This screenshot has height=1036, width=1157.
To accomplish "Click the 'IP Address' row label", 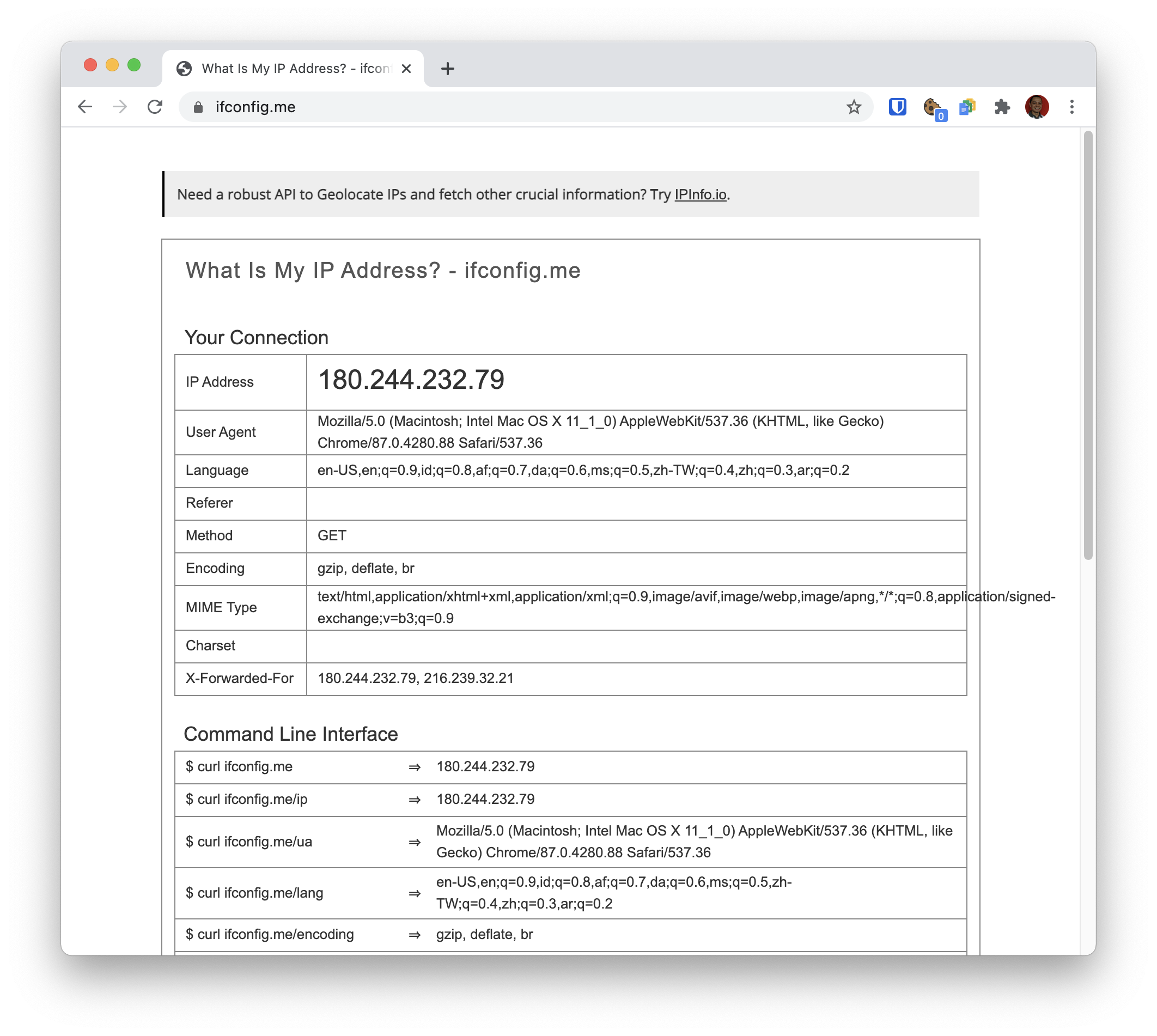I will coord(219,382).
